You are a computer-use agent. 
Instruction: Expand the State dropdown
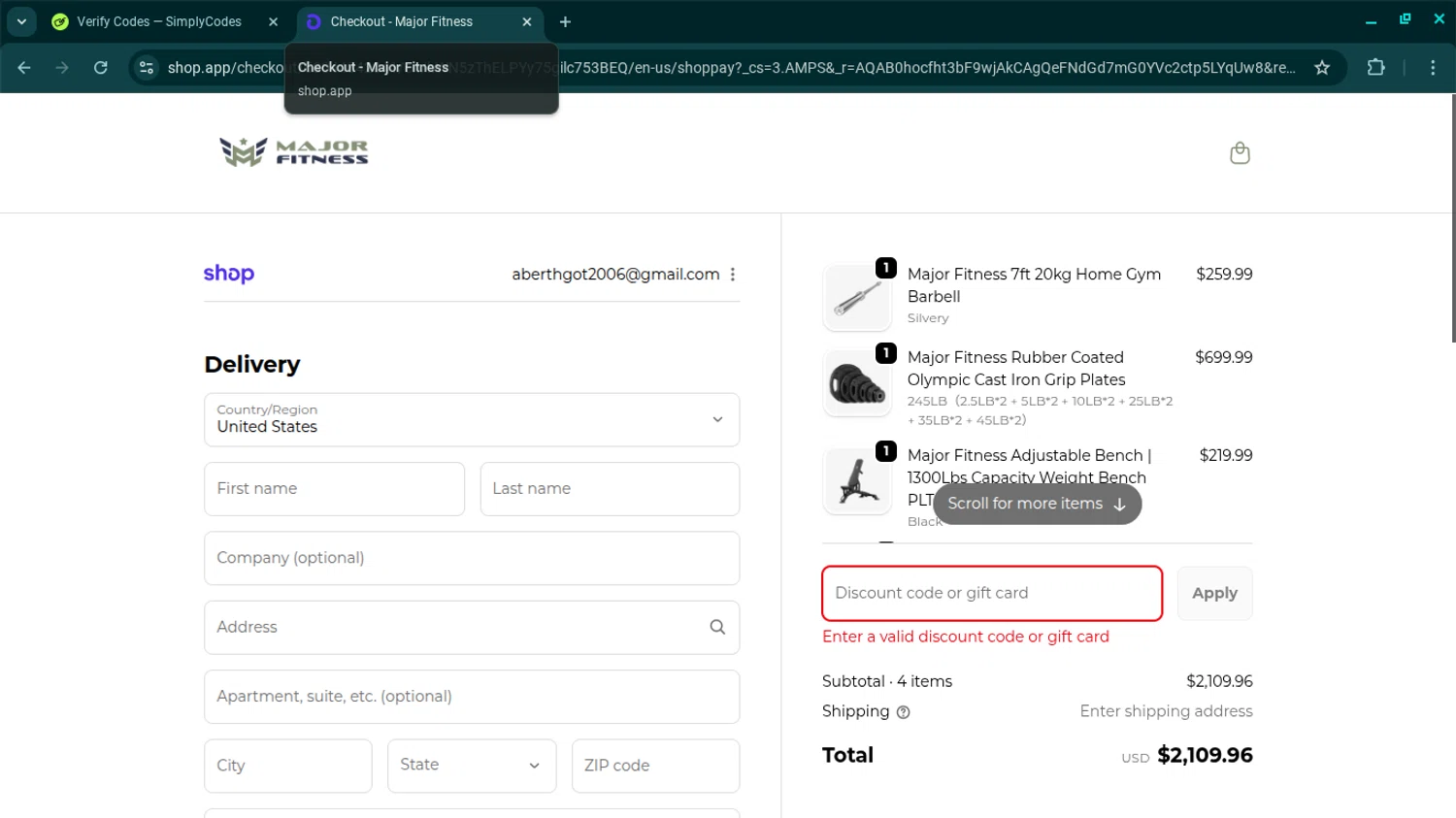(472, 766)
